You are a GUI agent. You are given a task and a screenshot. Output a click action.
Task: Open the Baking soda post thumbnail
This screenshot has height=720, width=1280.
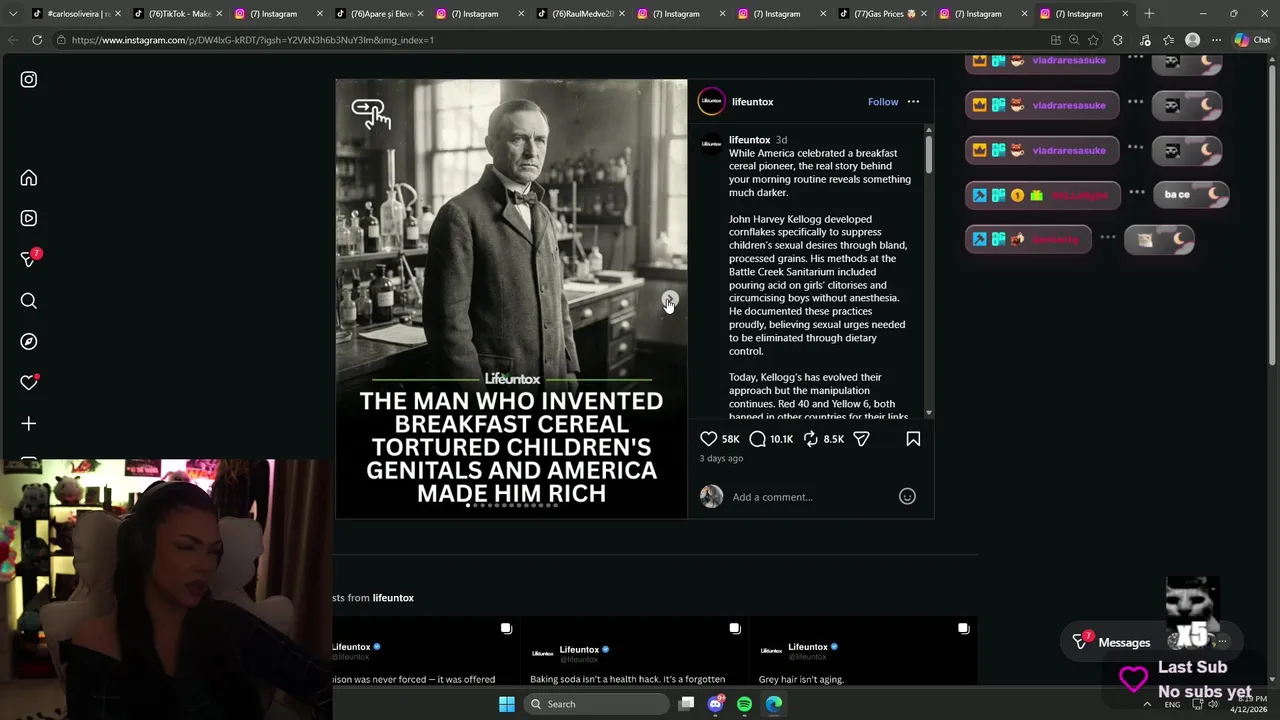pos(634,653)
